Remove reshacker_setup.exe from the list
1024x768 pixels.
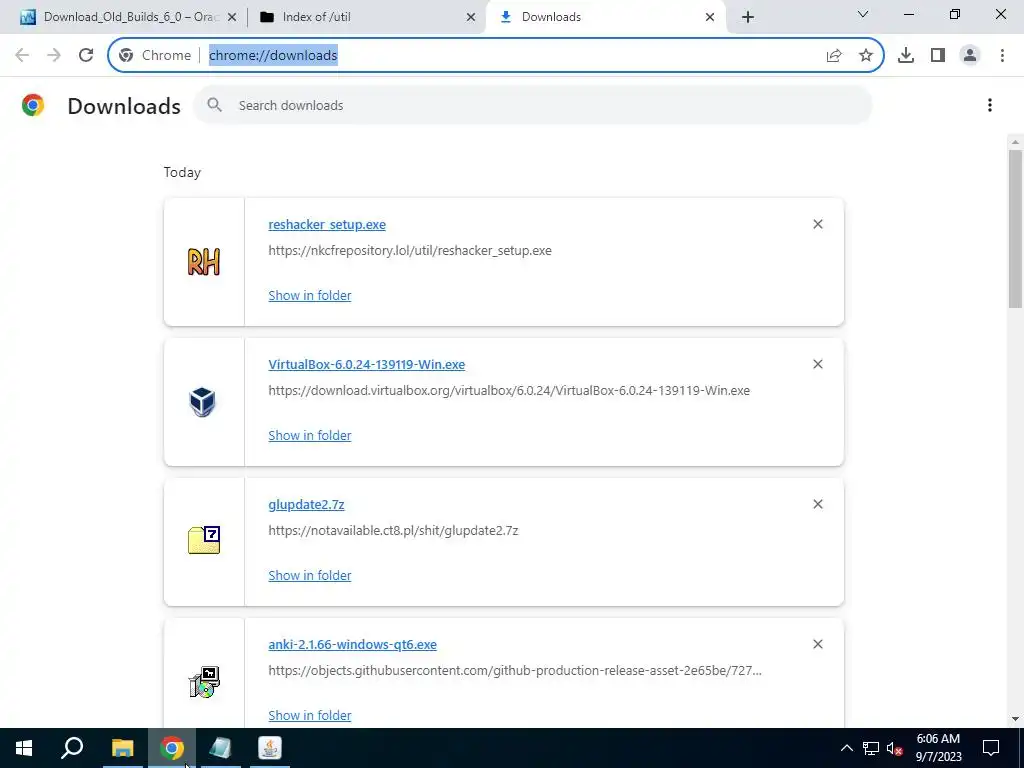coord(818,224)
